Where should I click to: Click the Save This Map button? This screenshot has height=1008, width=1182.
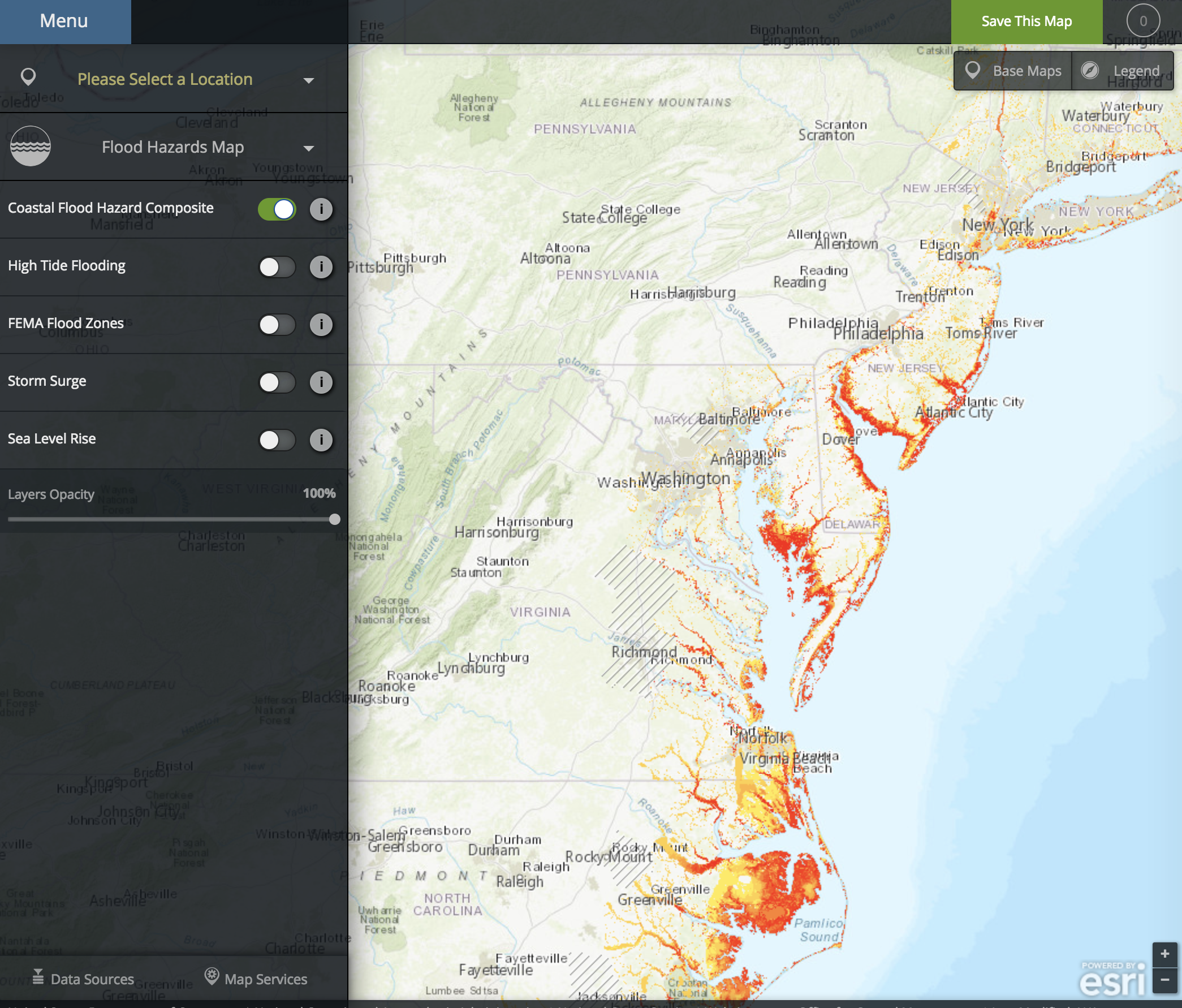point(1026,21)
